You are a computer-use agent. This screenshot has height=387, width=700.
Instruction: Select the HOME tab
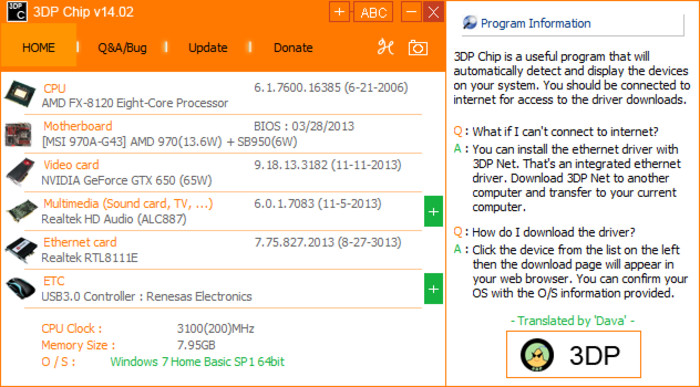(38, 47)
